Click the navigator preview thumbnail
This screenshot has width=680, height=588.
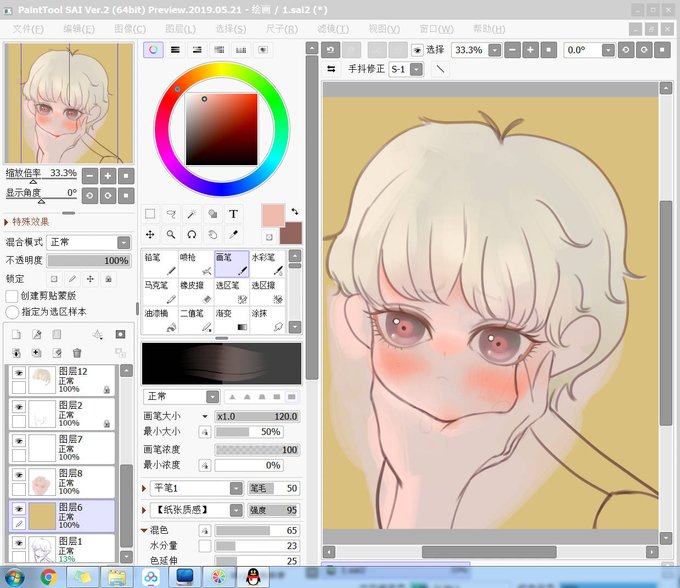coord(69,103)
